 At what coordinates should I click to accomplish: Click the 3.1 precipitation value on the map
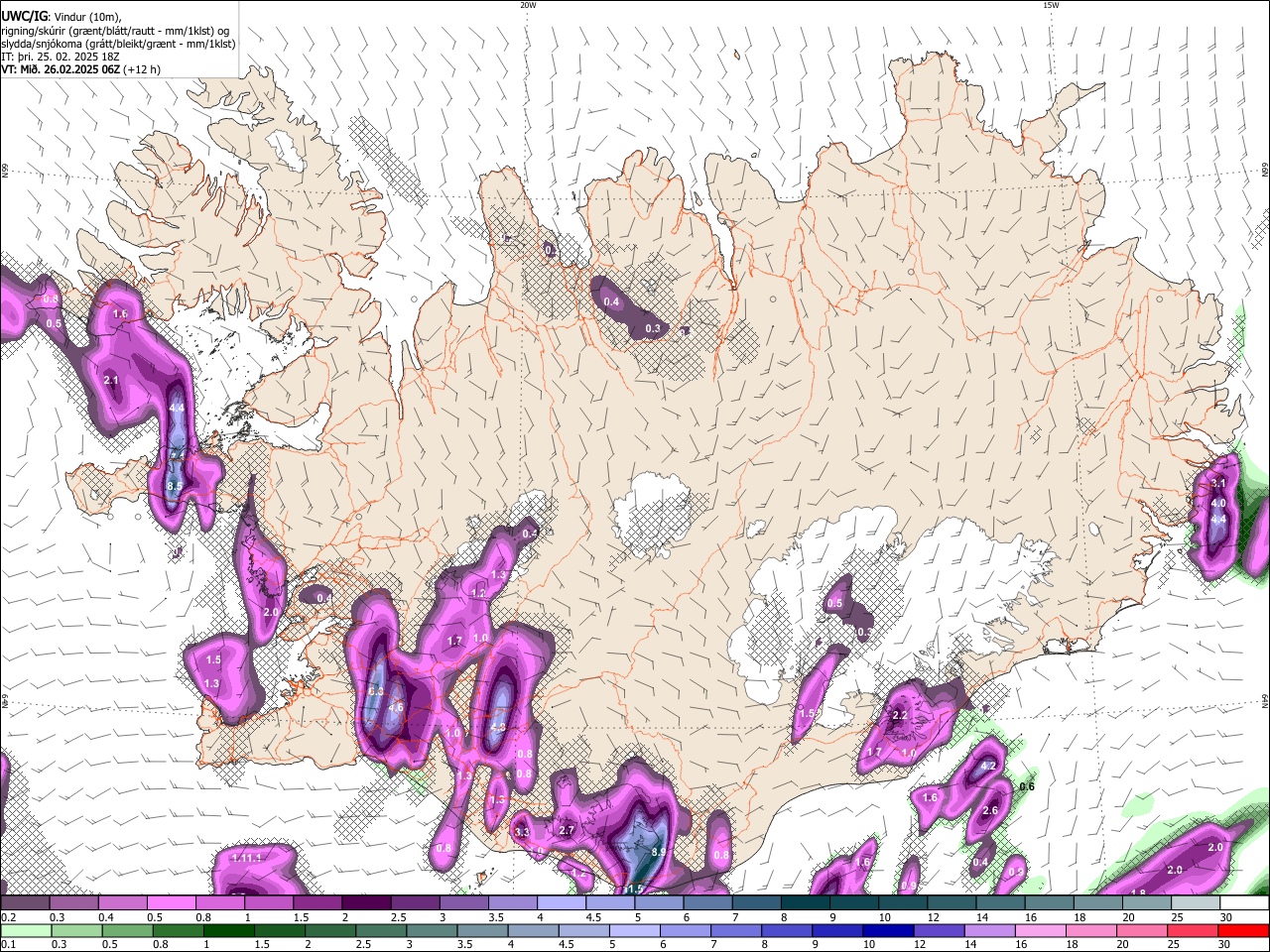click(1219, 483)
